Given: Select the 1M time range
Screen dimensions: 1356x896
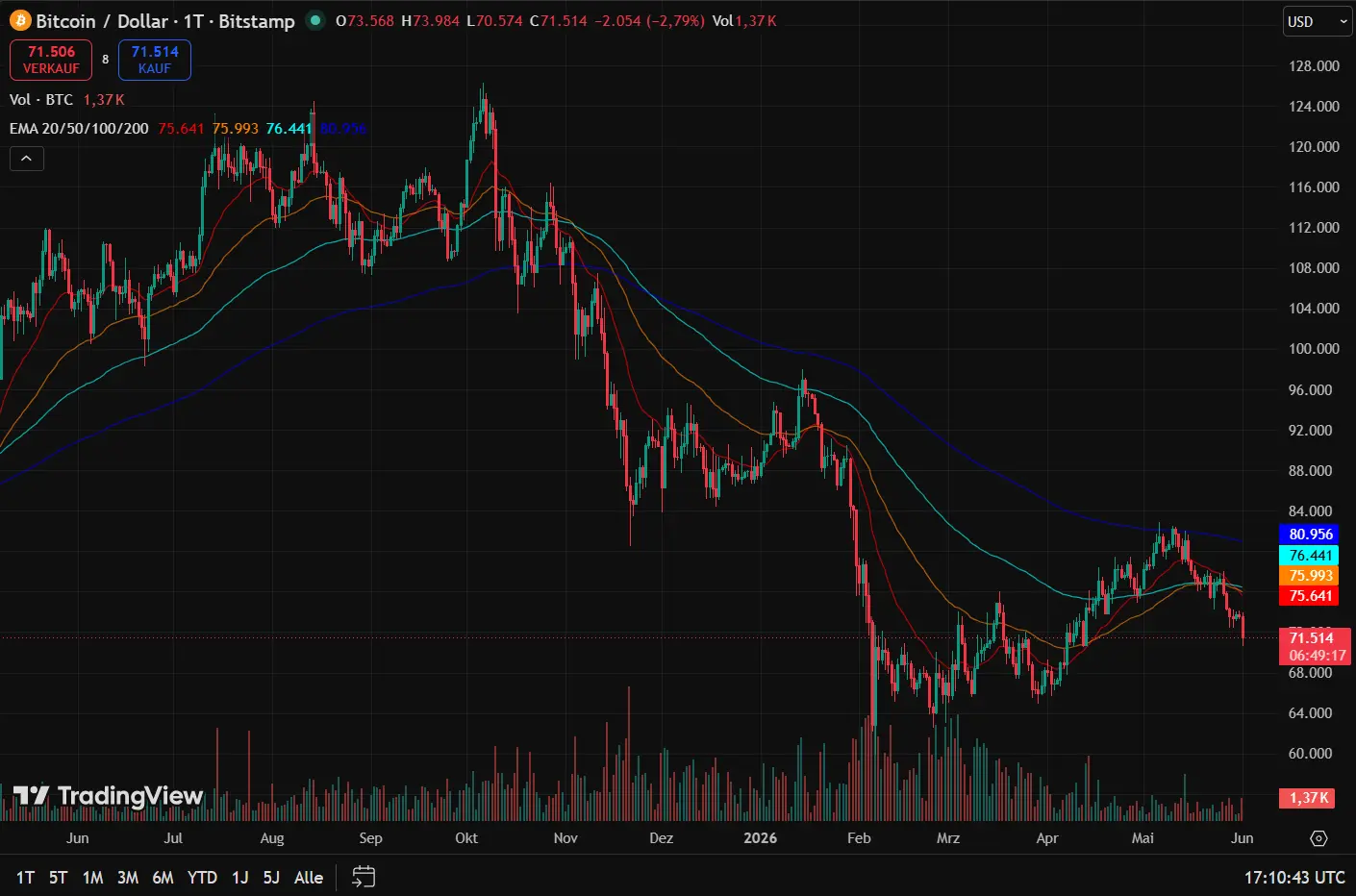Looking at the screenshot, I should (x=92, y=877).
